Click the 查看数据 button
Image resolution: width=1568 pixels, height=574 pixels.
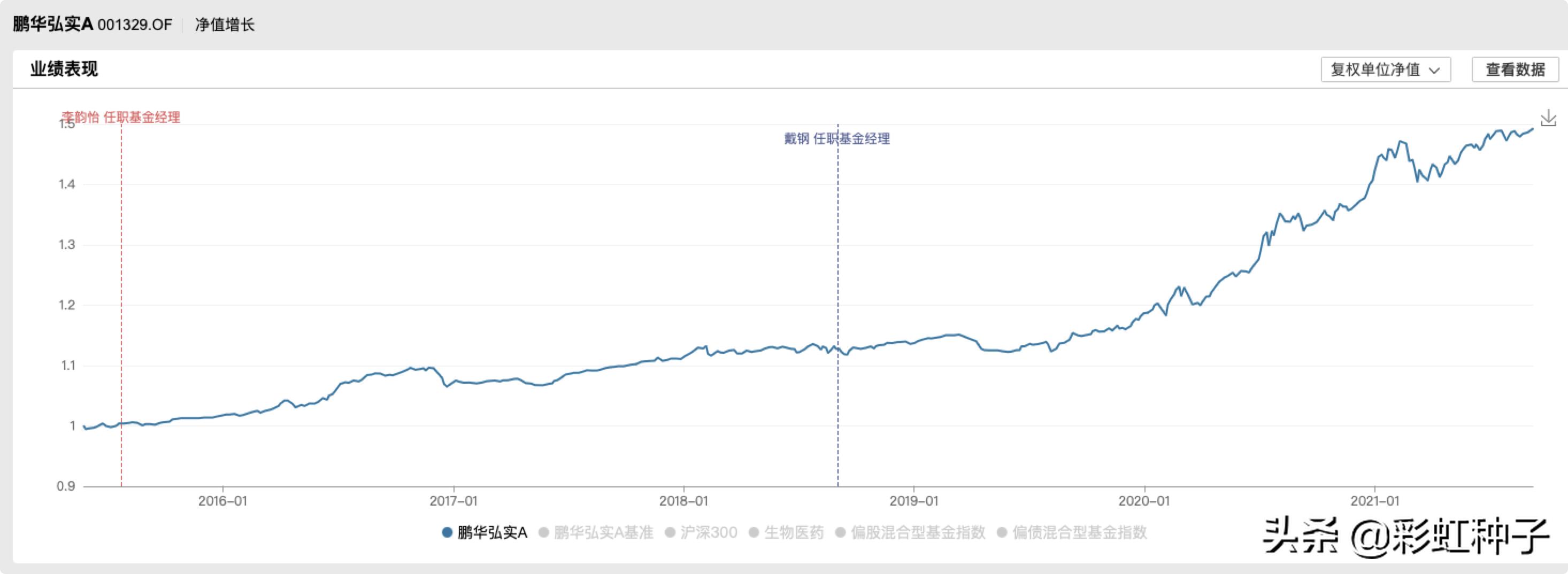(x=1515, y=69)
